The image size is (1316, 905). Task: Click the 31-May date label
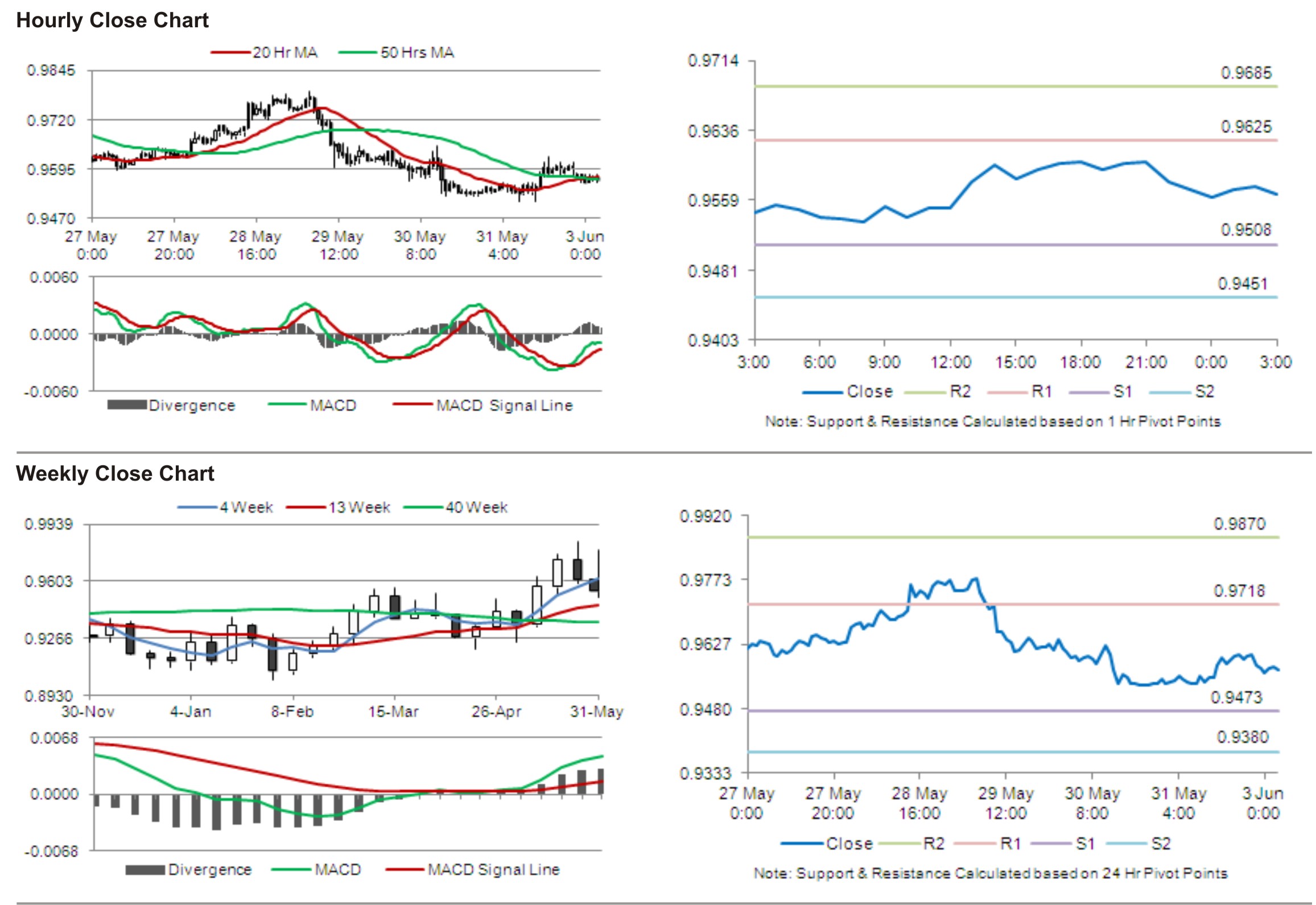coord(597,712)
